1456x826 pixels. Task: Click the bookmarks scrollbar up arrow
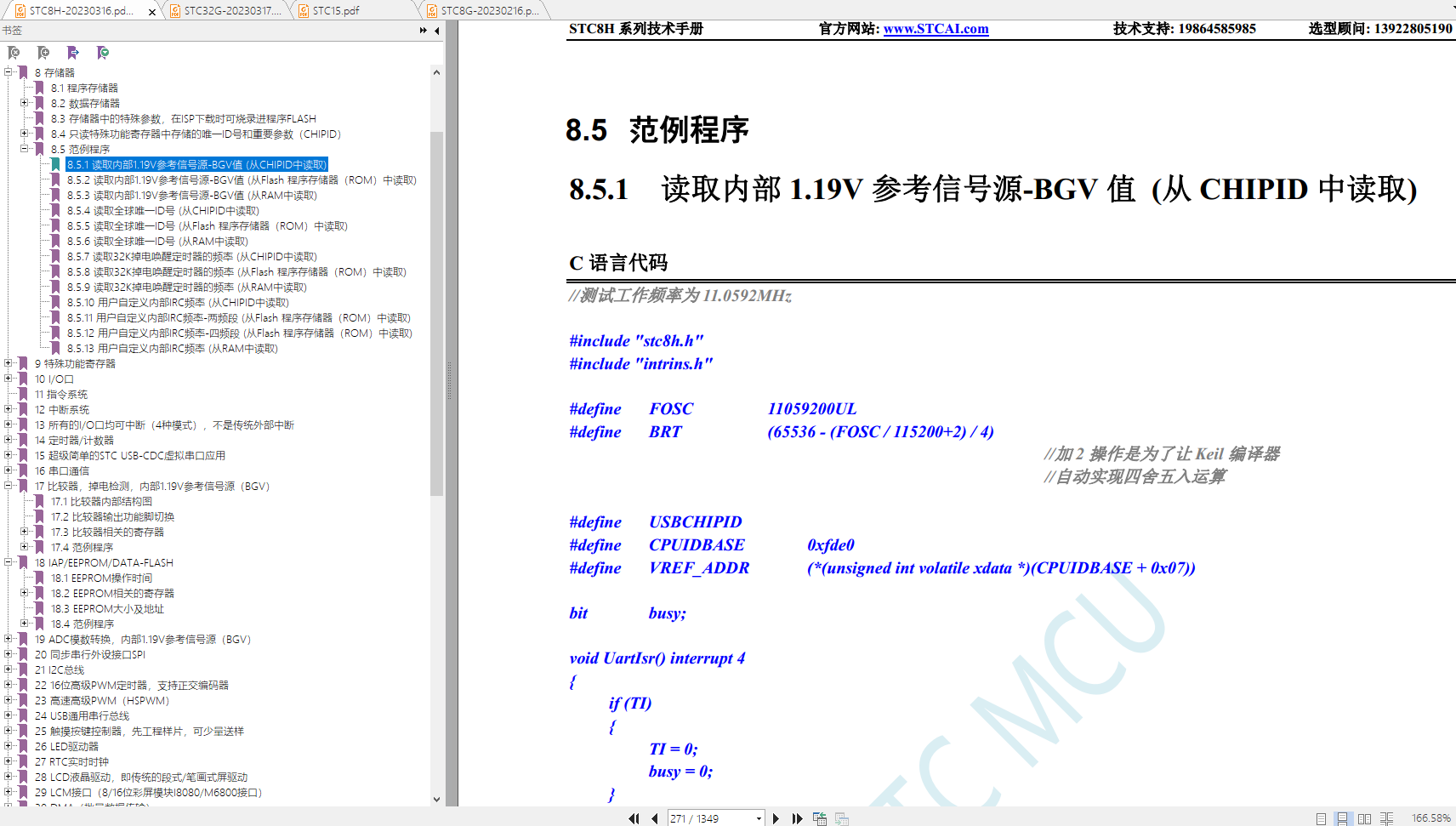click(x=436, y=72)
